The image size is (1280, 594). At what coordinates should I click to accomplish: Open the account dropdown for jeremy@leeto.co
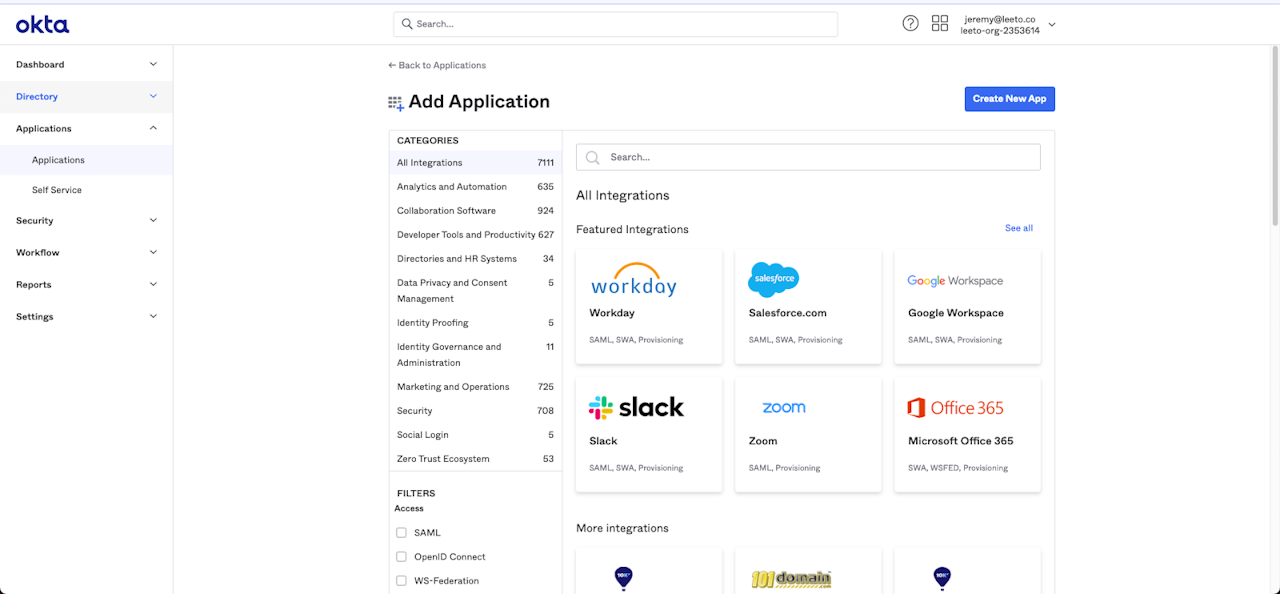(x=1051, y=24)
